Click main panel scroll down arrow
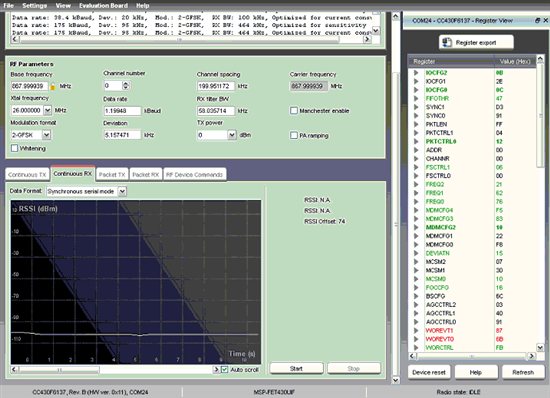 click(x=395, y=380)
